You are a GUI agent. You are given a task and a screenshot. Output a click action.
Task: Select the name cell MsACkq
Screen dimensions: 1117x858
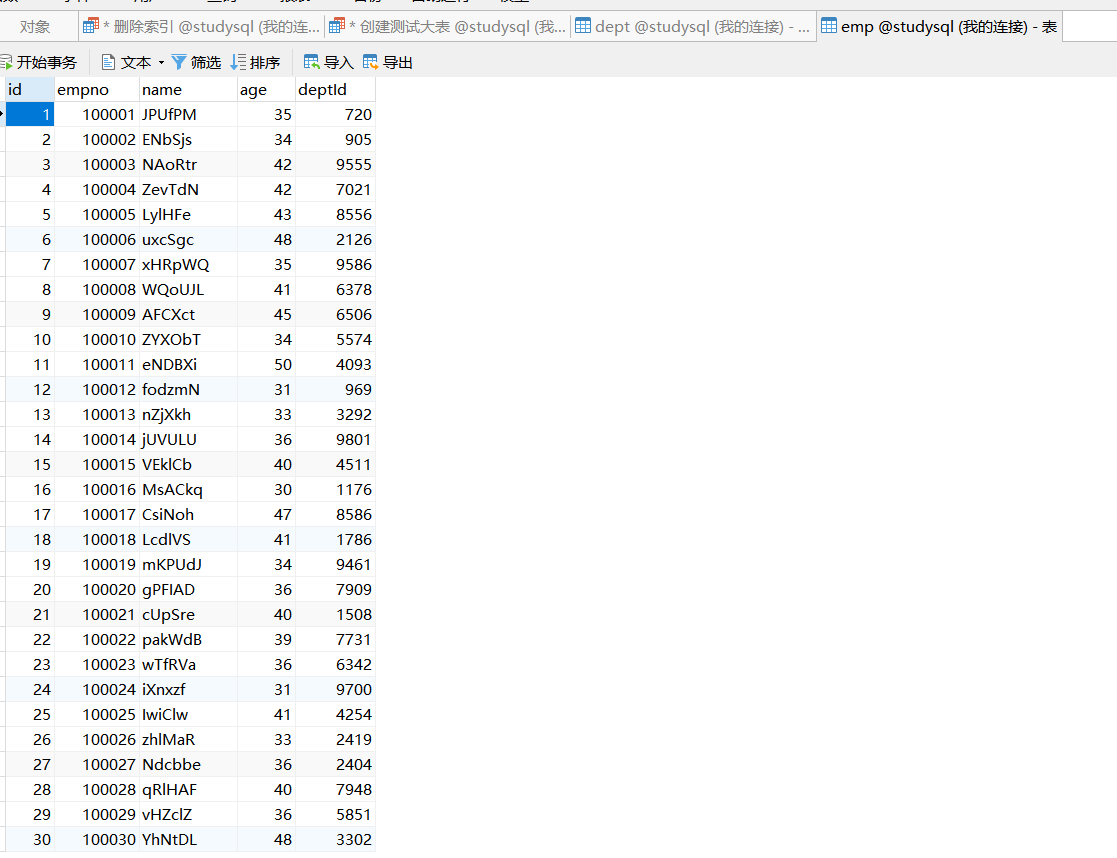click(187, 490)
